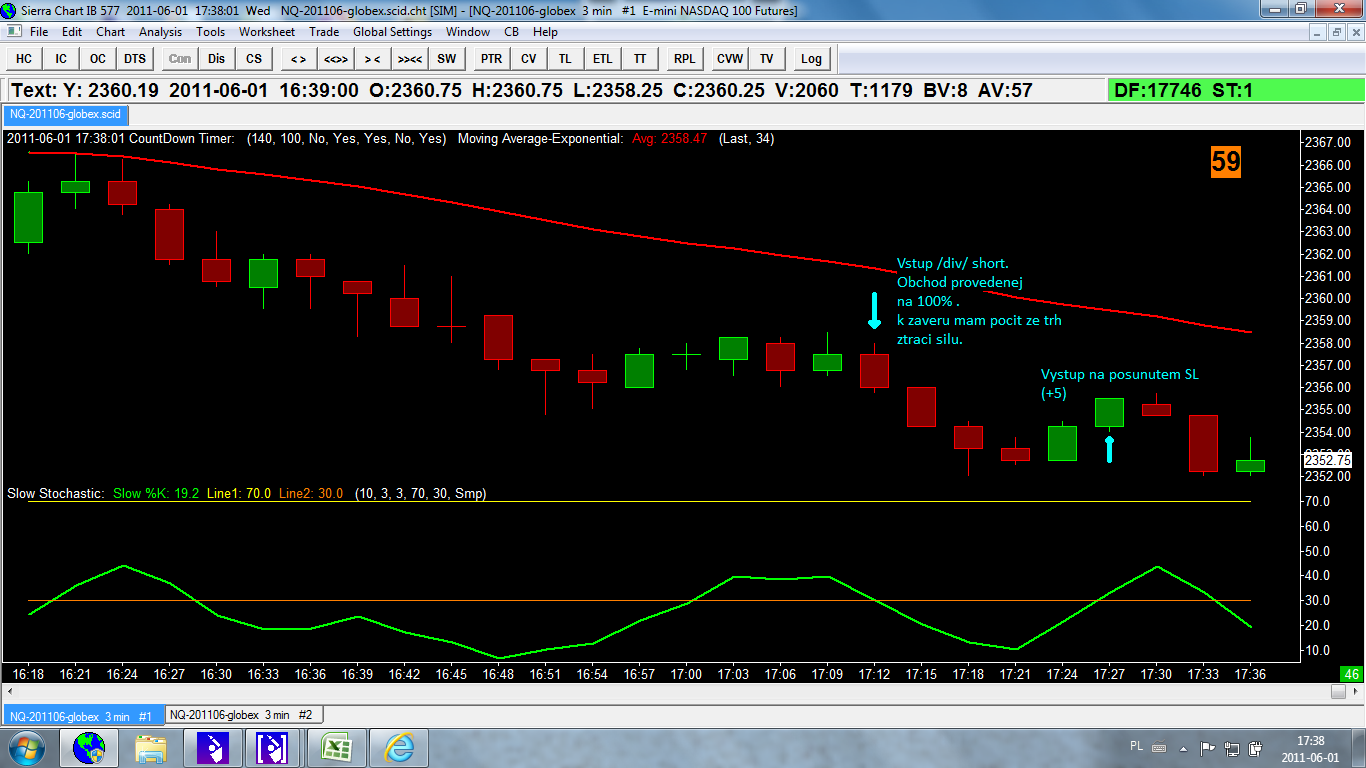Click the '>><<' toolbar button
The height and width of the screenshot is (768, 1366).
click(410, 58)
